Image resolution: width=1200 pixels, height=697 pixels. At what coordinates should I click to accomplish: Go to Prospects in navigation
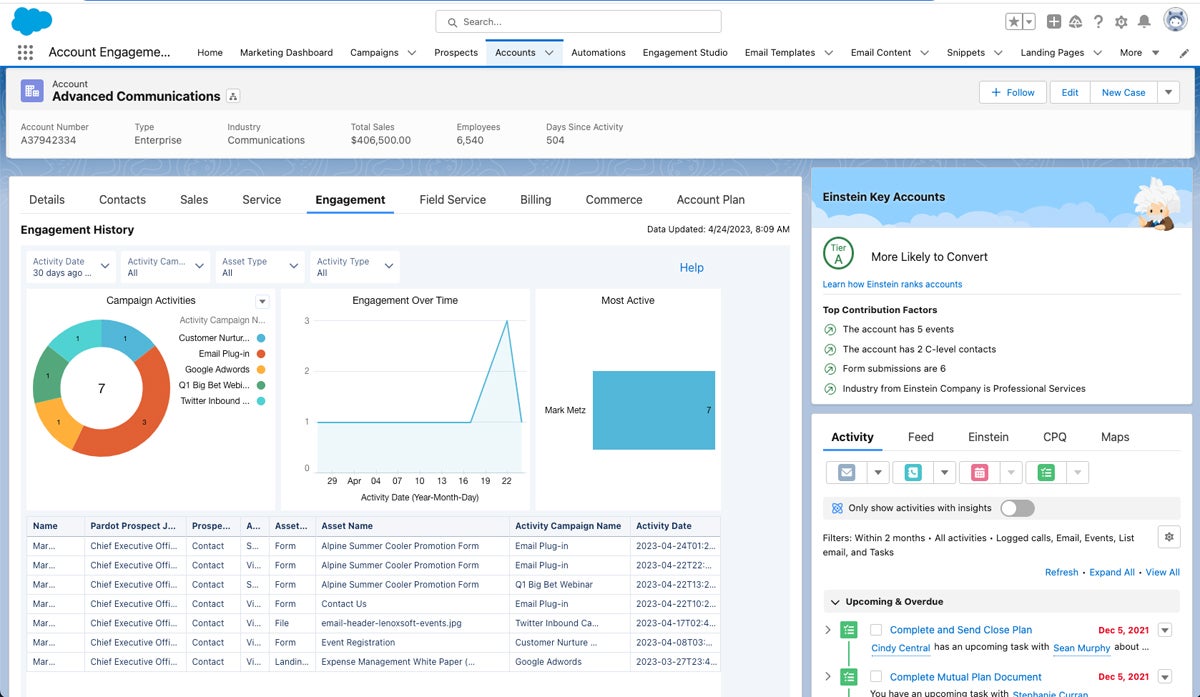(x=456, y=53)
